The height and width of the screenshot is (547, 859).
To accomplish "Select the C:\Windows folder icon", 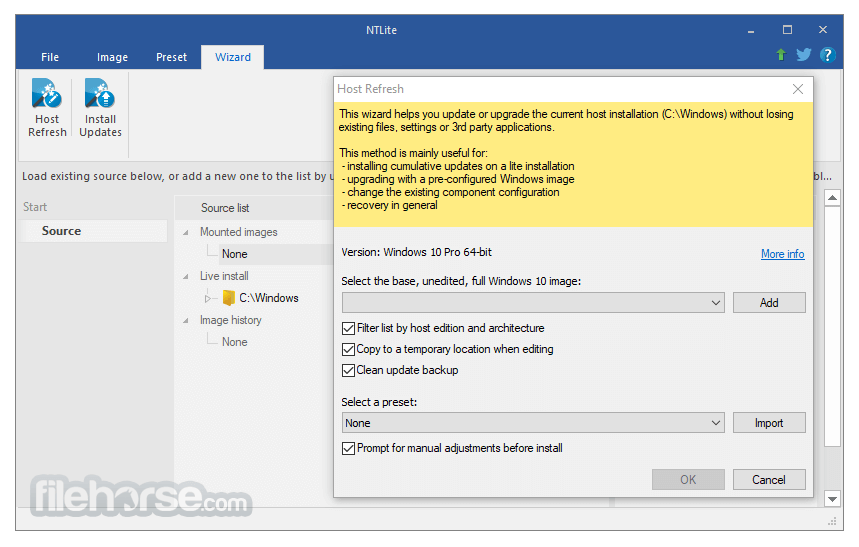I will (x=228, y=298).
